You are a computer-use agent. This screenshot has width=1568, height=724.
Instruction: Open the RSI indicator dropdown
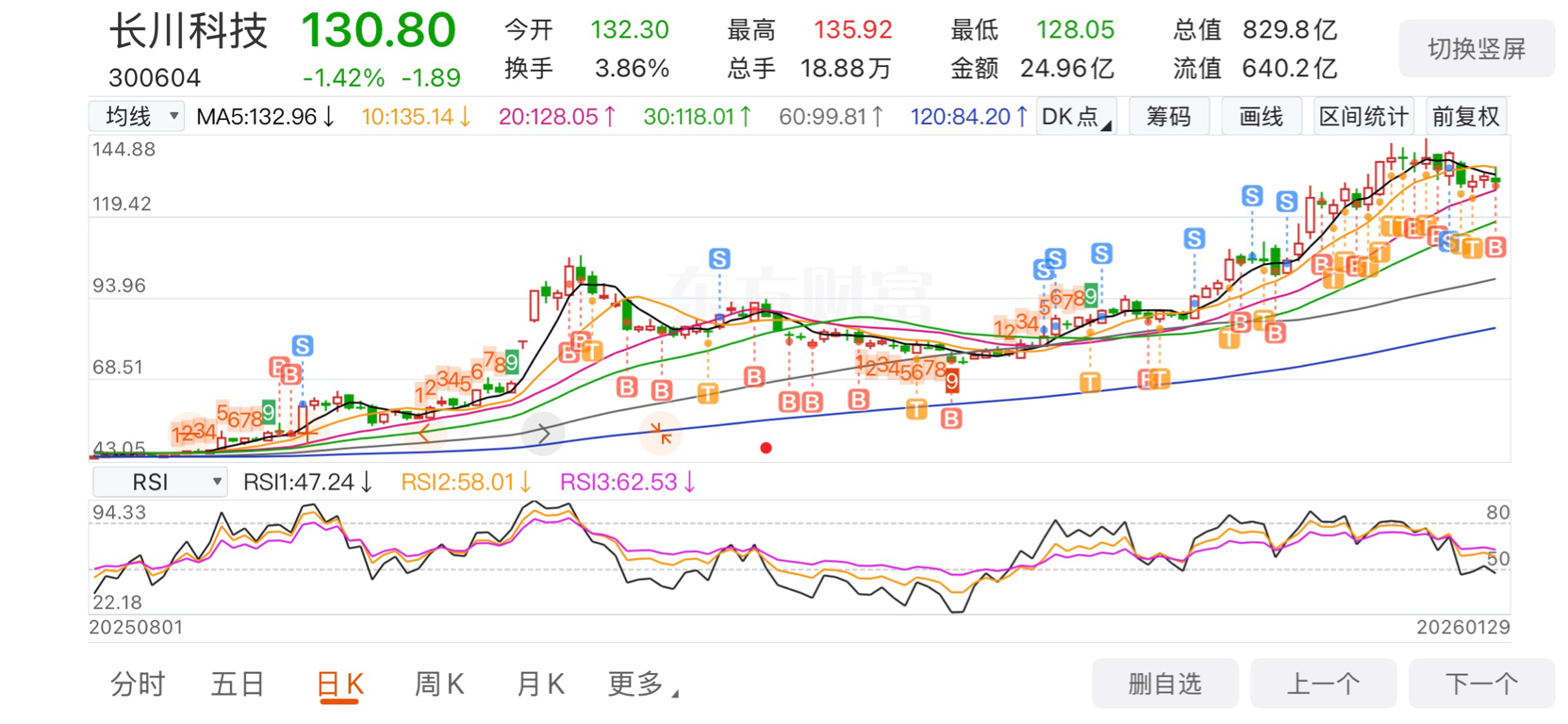pyautogui.click(x=160, y=482)
